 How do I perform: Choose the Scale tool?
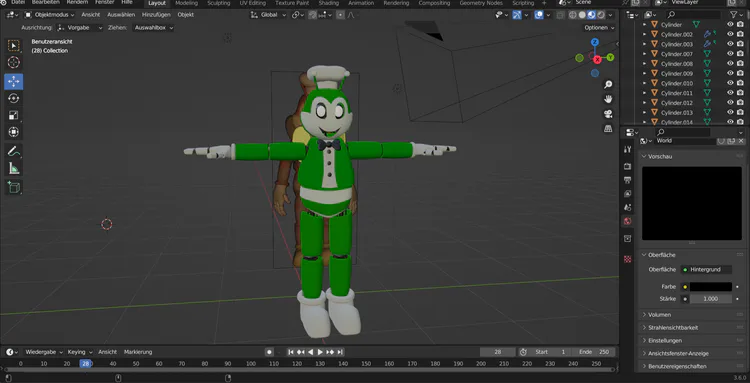pos(13,115)
